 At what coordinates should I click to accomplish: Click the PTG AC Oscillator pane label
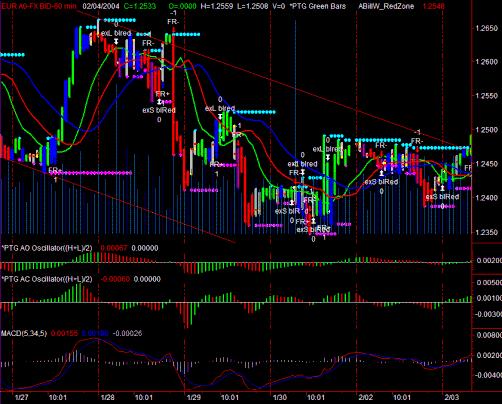47,279
